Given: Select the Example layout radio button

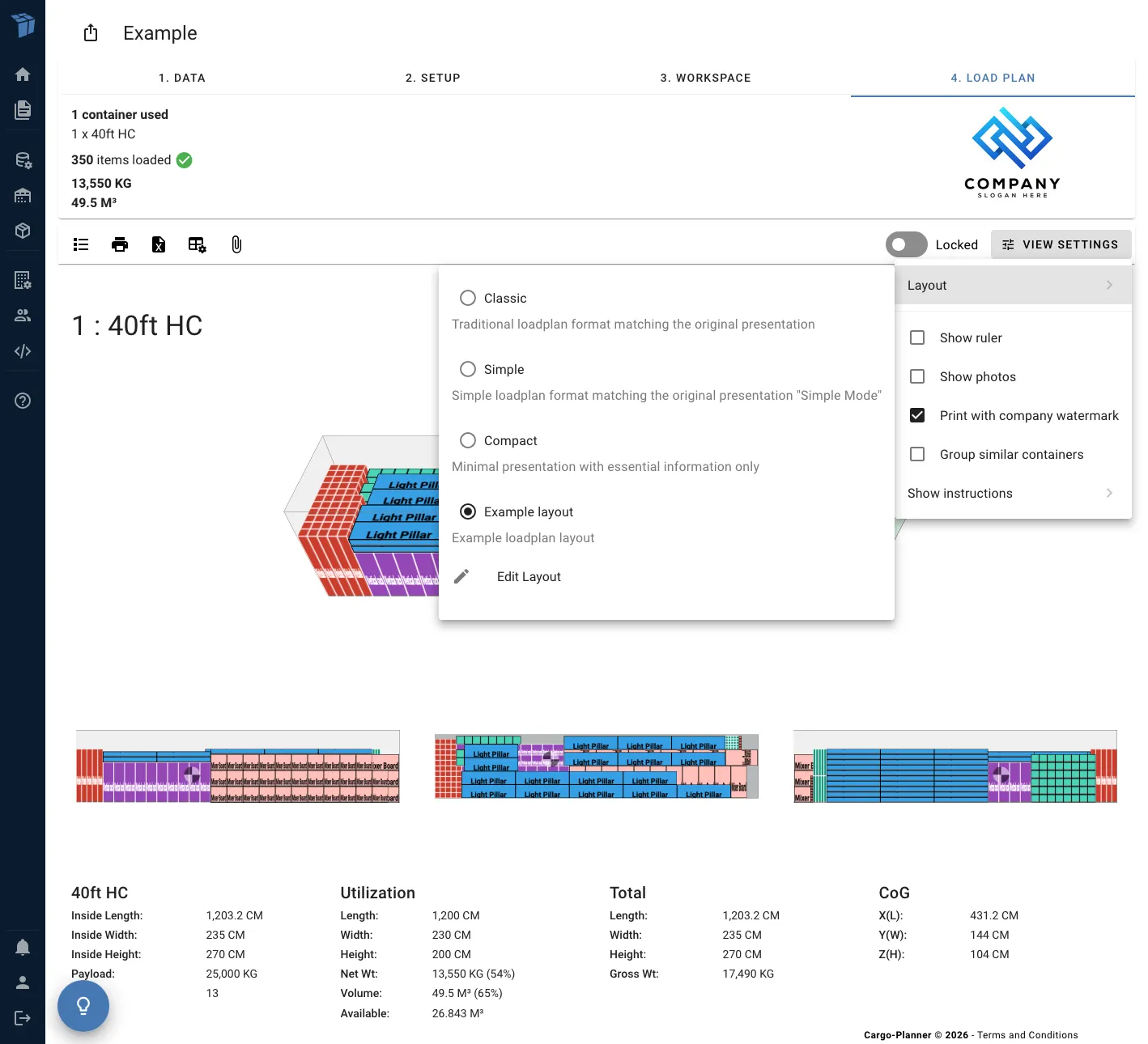Looking at the screenshot, I should coord(468,511).
